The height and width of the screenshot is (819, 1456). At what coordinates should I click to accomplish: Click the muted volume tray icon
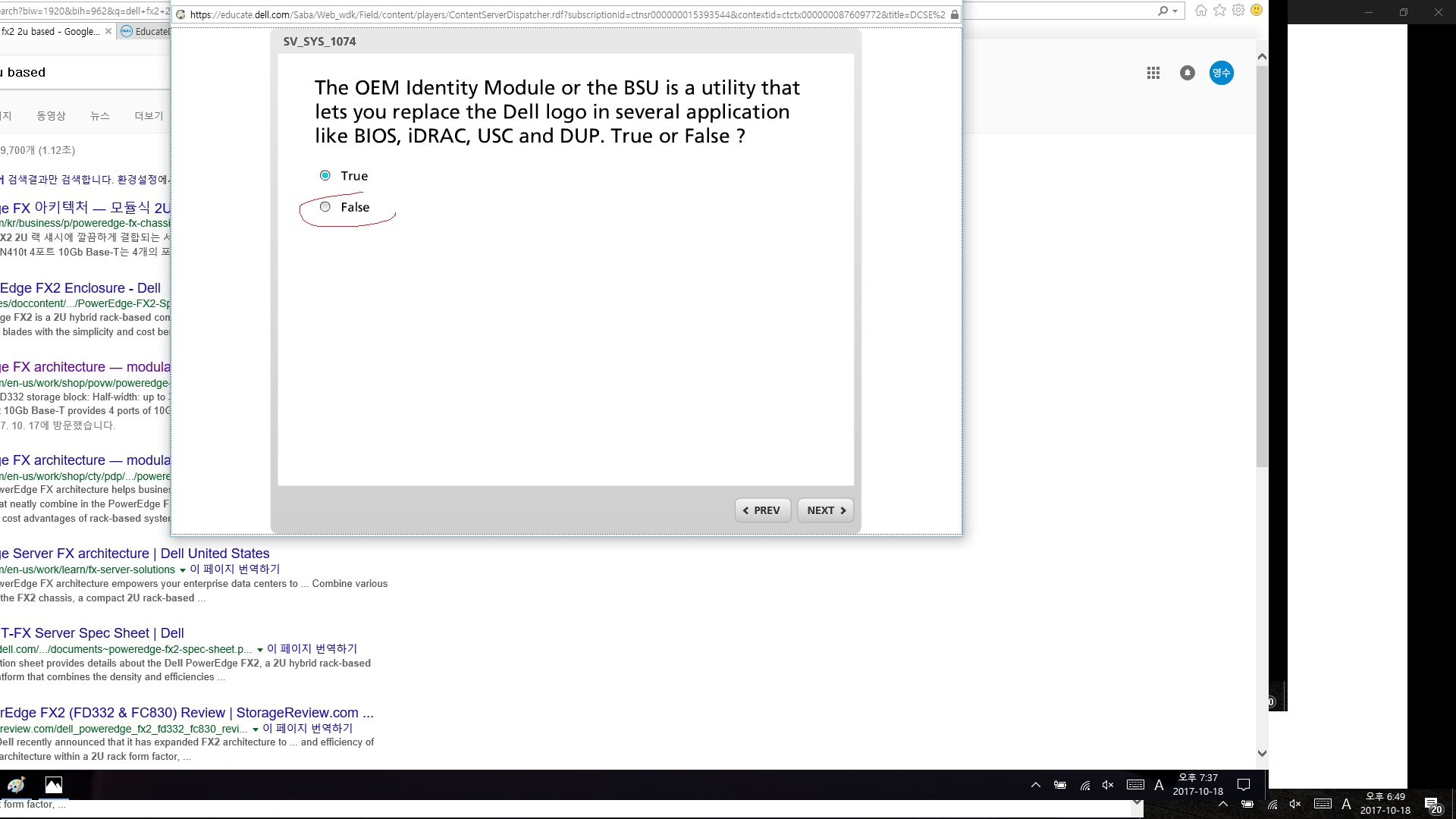pyautogui.click(x=1108, y=785)
